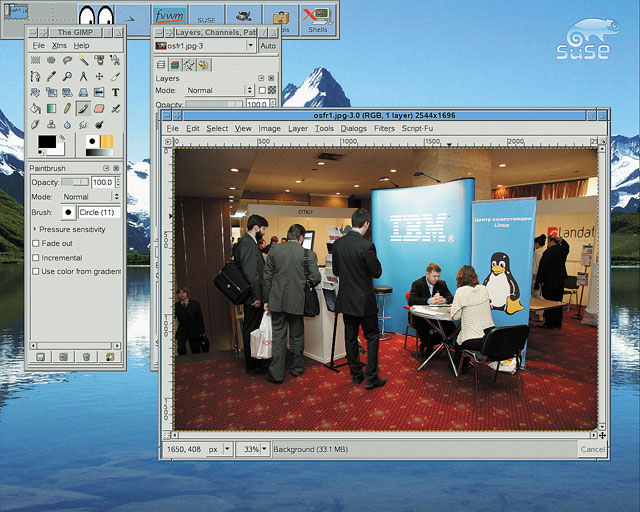Select the Dodge/Burn tool
640x512 pixels.
(99, 125)
